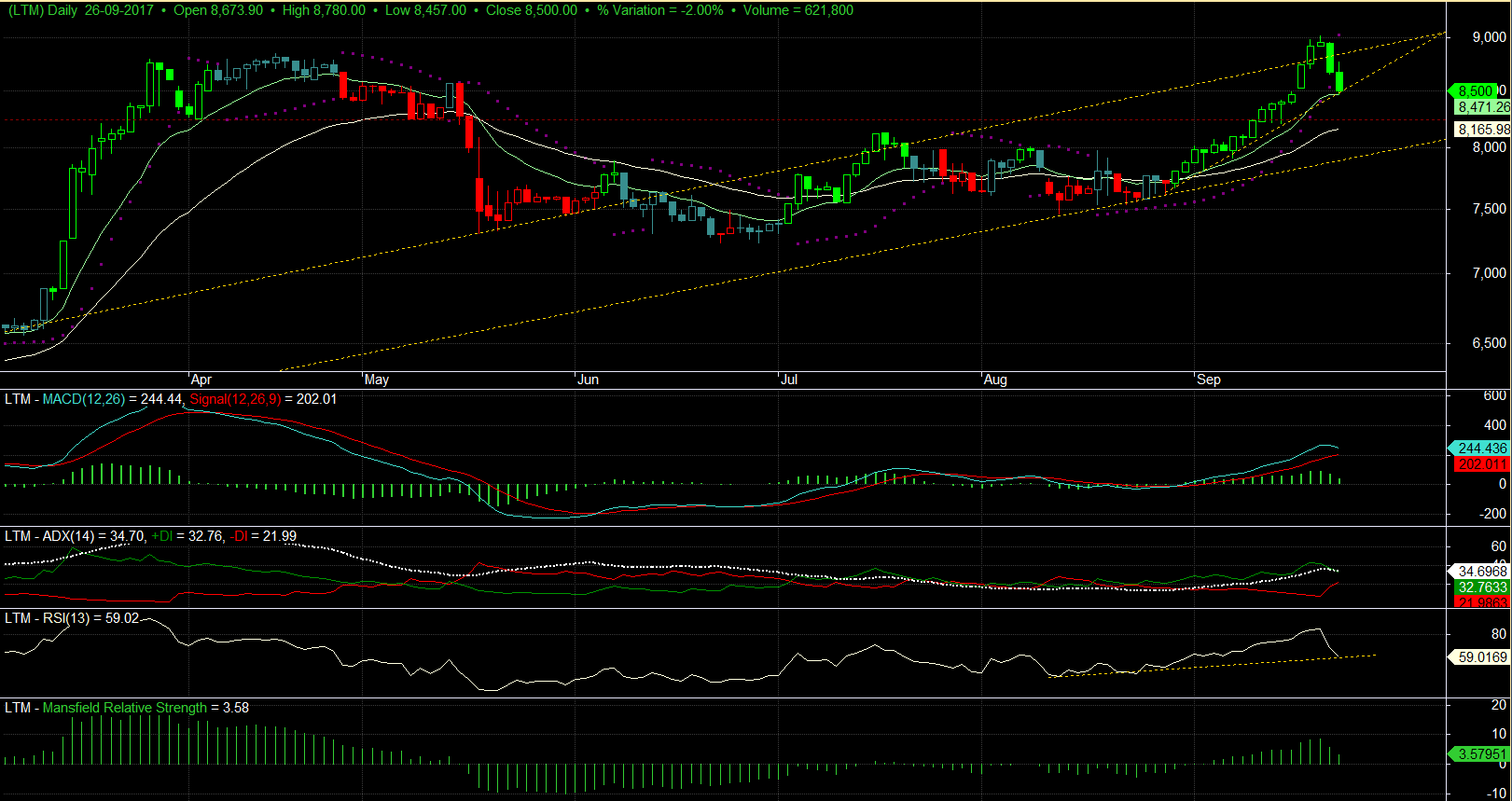Select the Mansfield Relative Strength label
The image size is (1512, 801).
[125, 708]
